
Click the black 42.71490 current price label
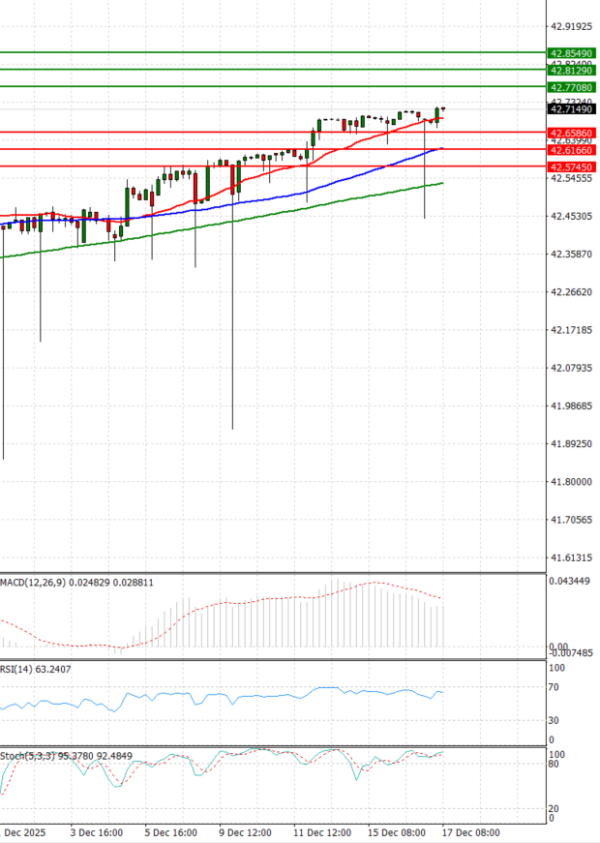(572, 110)
